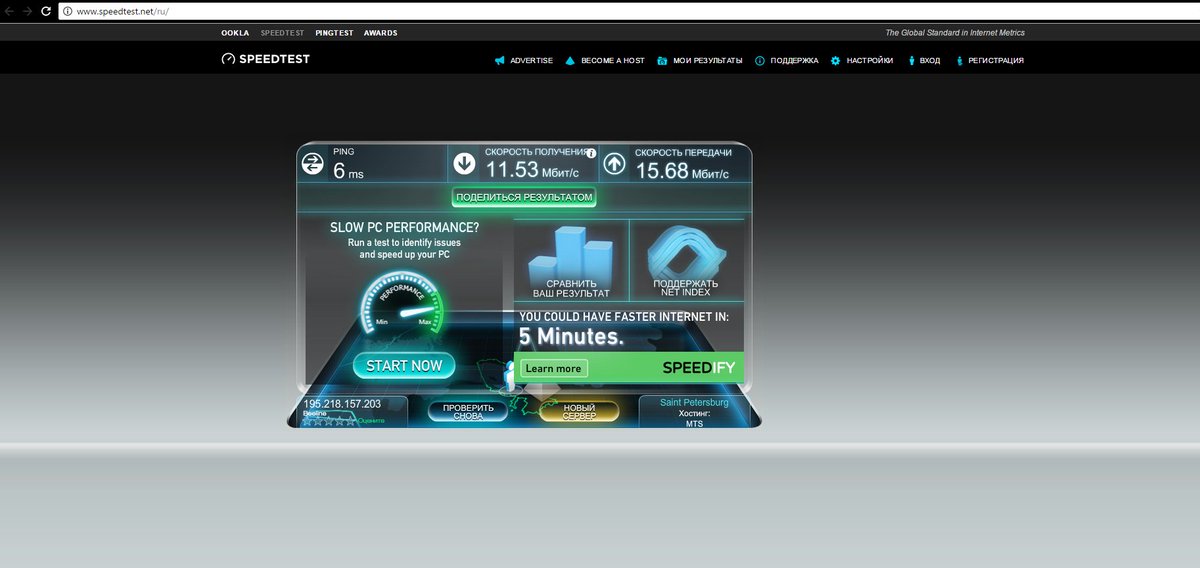Reload the page with the refresh icon
Viewport: 1200px width, 568px height.
tap(46, 10)
